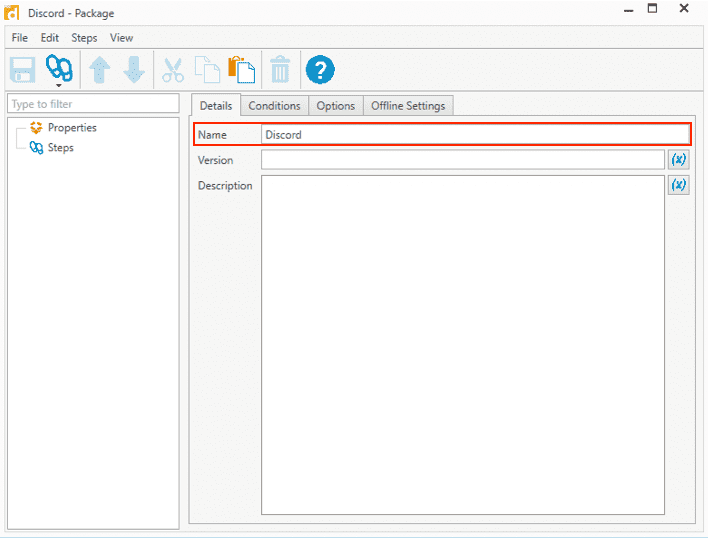Focus the Type to filter field

tap(93, 104)
